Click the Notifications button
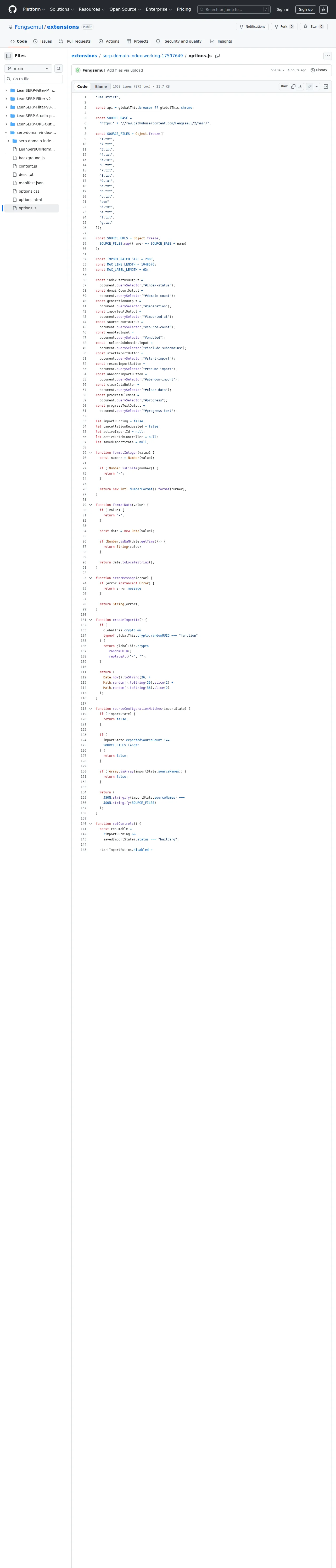The height and width of the screenshot is (1568, 336). [253, 27]
